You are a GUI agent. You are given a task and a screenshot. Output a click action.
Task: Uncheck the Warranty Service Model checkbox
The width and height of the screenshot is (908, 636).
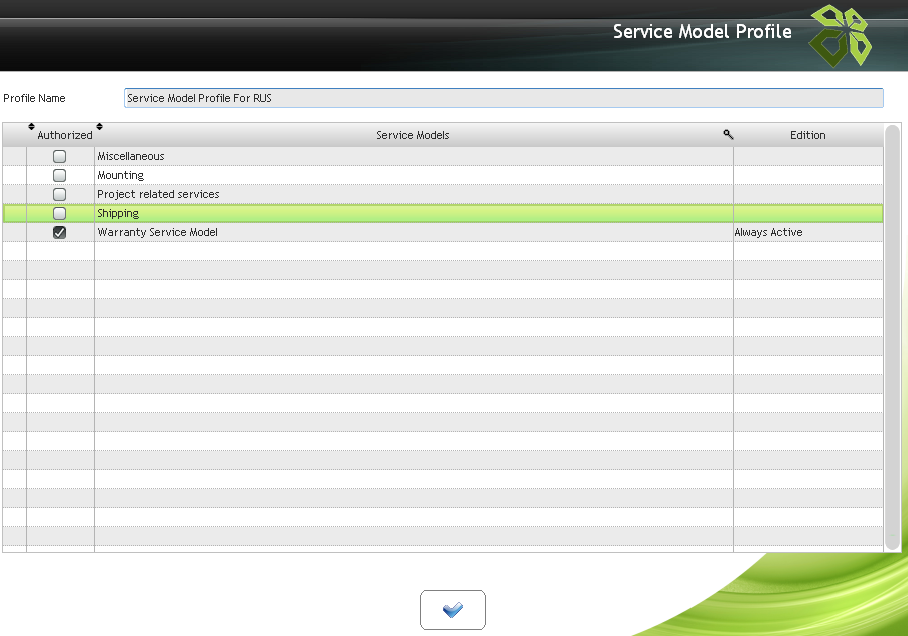tap(60, 232)
